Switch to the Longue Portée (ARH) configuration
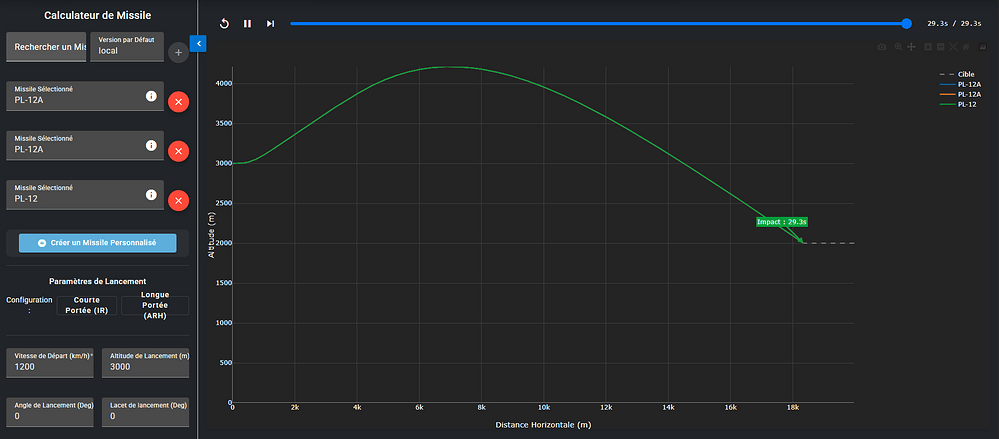 [x=155, y=305]
